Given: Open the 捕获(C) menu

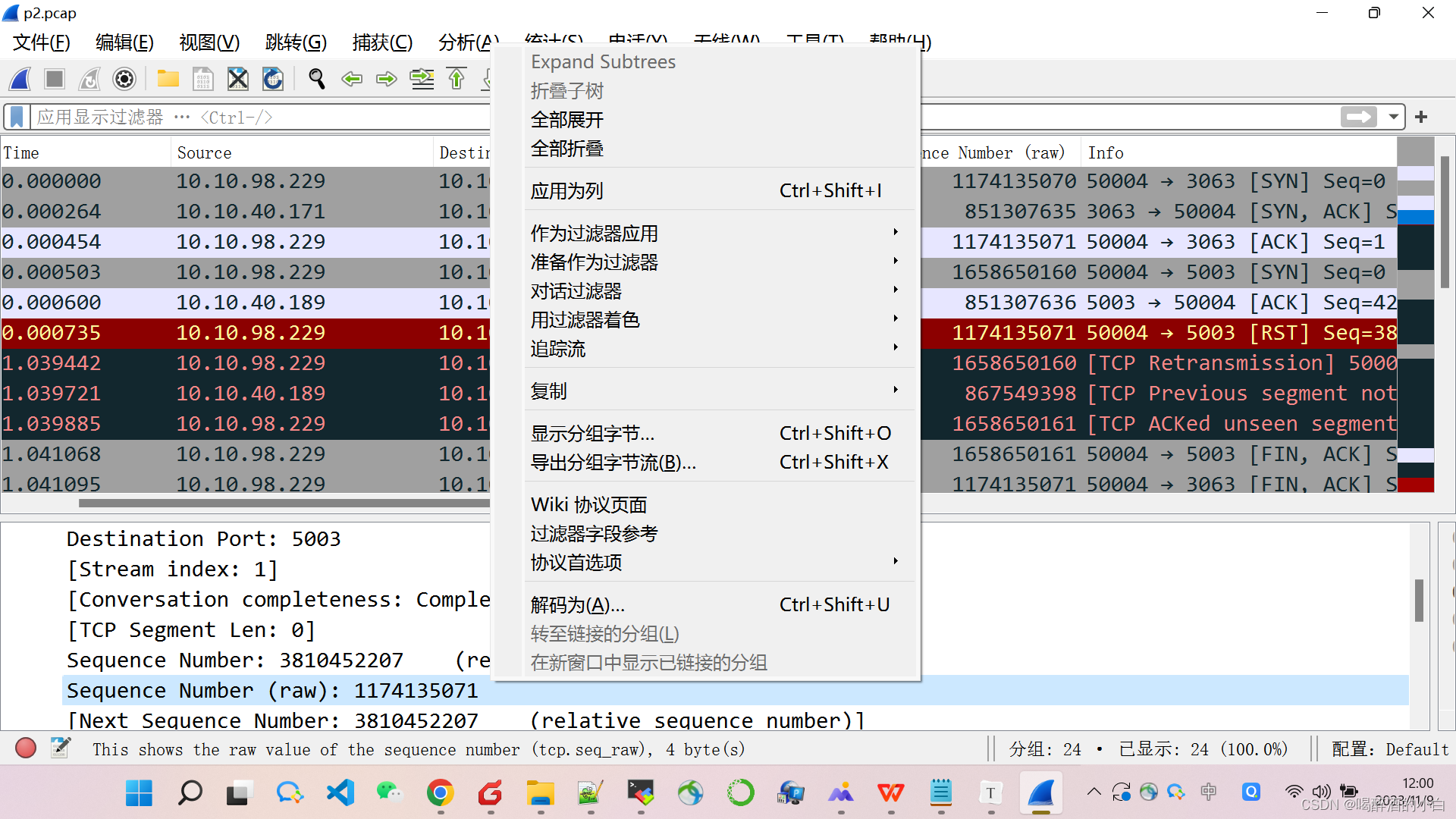Looking at the screenshot, I should tap(382, 42).
